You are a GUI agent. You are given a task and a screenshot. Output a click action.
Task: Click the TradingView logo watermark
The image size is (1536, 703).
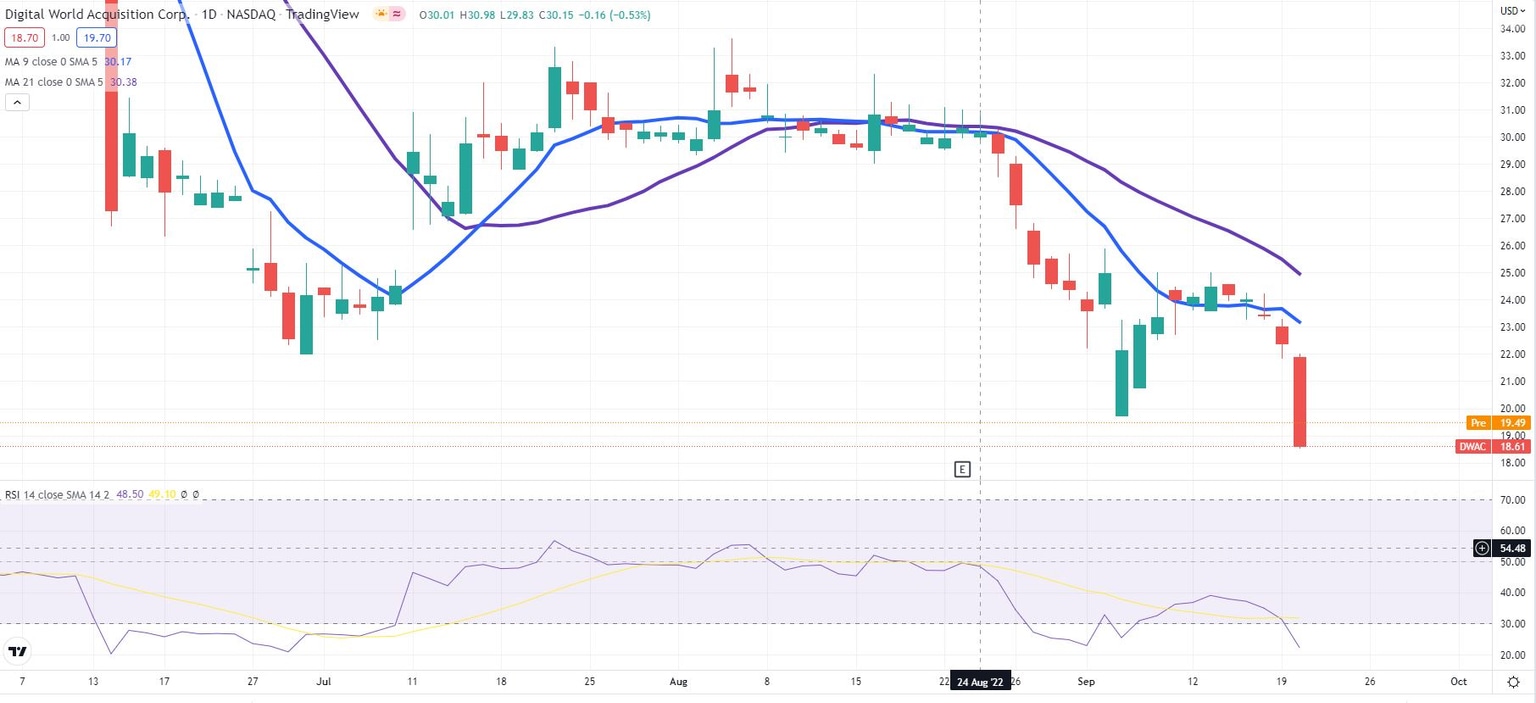point(17,651)
